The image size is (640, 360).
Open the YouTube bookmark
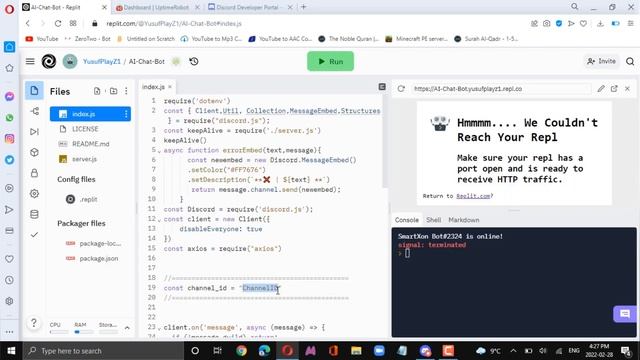click(x=42, y=39)
